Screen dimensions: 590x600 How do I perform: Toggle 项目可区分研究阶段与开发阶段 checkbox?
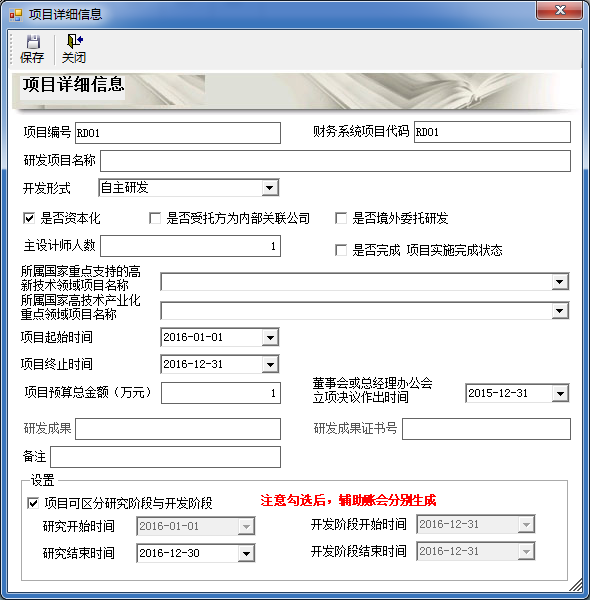(33, 503)
